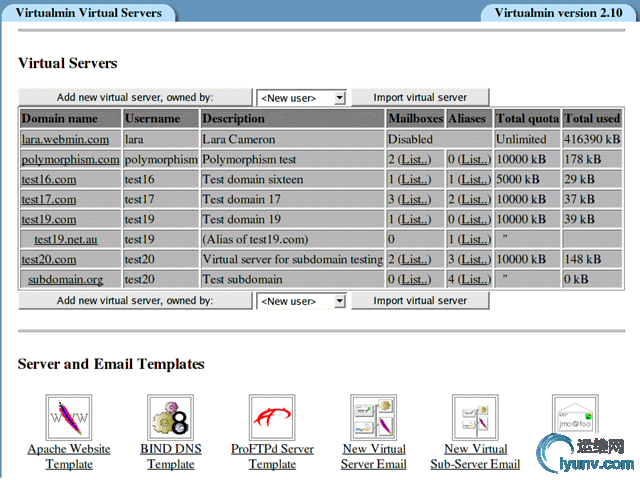The width and height of the screenshot is (640, 480).
Task: Click the Unlimited quota cell
Action: tap(527, 140)
